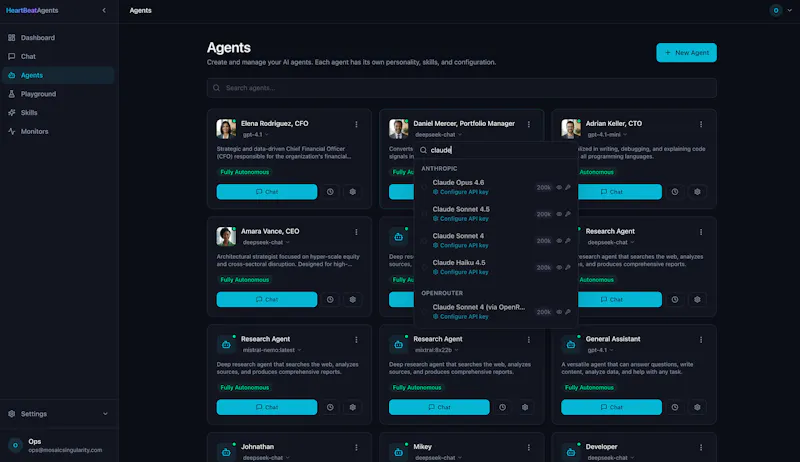This screenshot has width=800, height=462.
Task: Chat with the mistral-nemo Research Agent
Action: tap(267, 407)
